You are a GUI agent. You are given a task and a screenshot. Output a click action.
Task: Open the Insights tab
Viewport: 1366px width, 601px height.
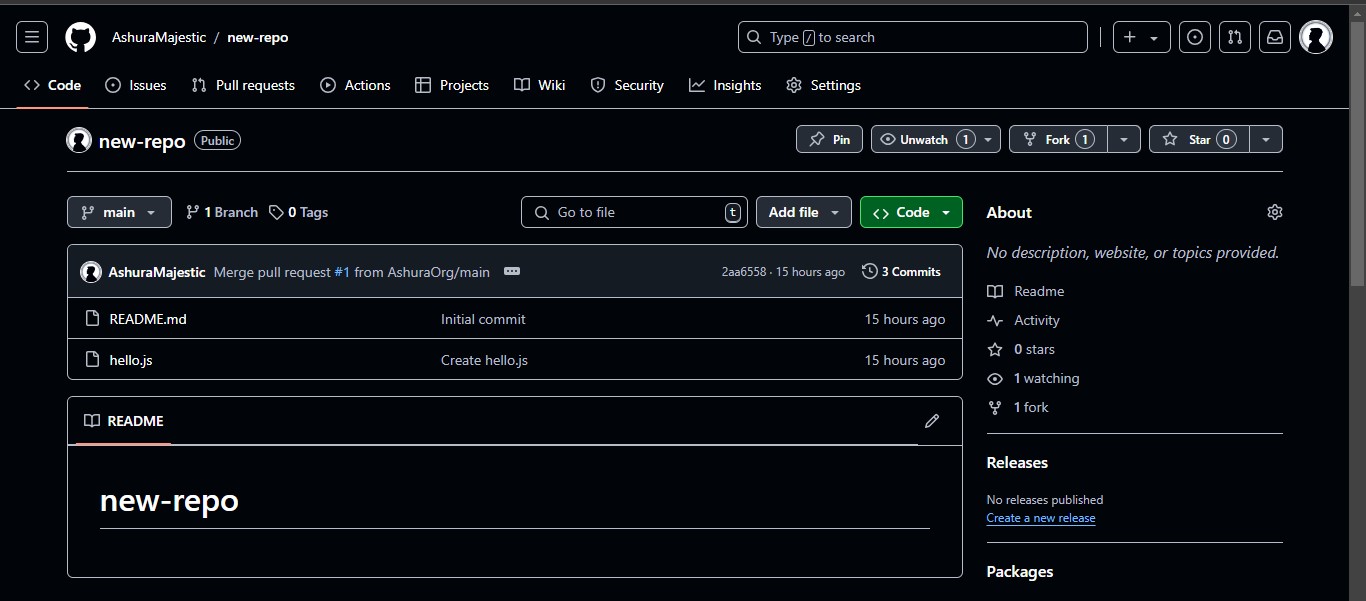coord(725,85)
